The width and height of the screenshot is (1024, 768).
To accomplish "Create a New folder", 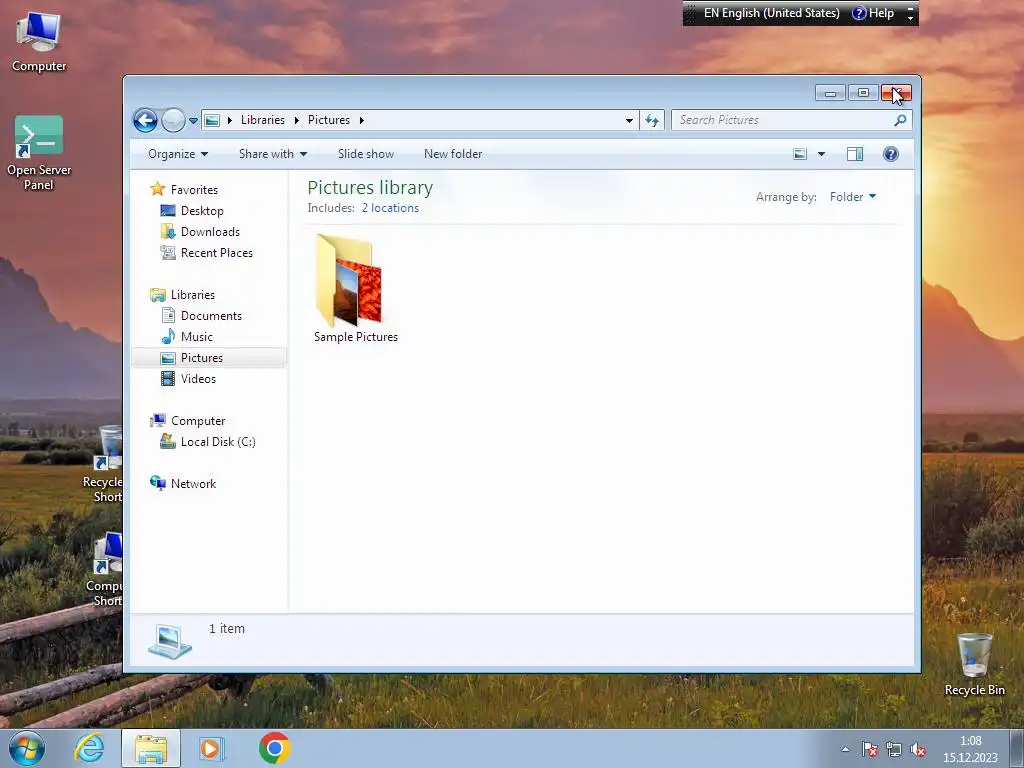I will click(453, 154).
